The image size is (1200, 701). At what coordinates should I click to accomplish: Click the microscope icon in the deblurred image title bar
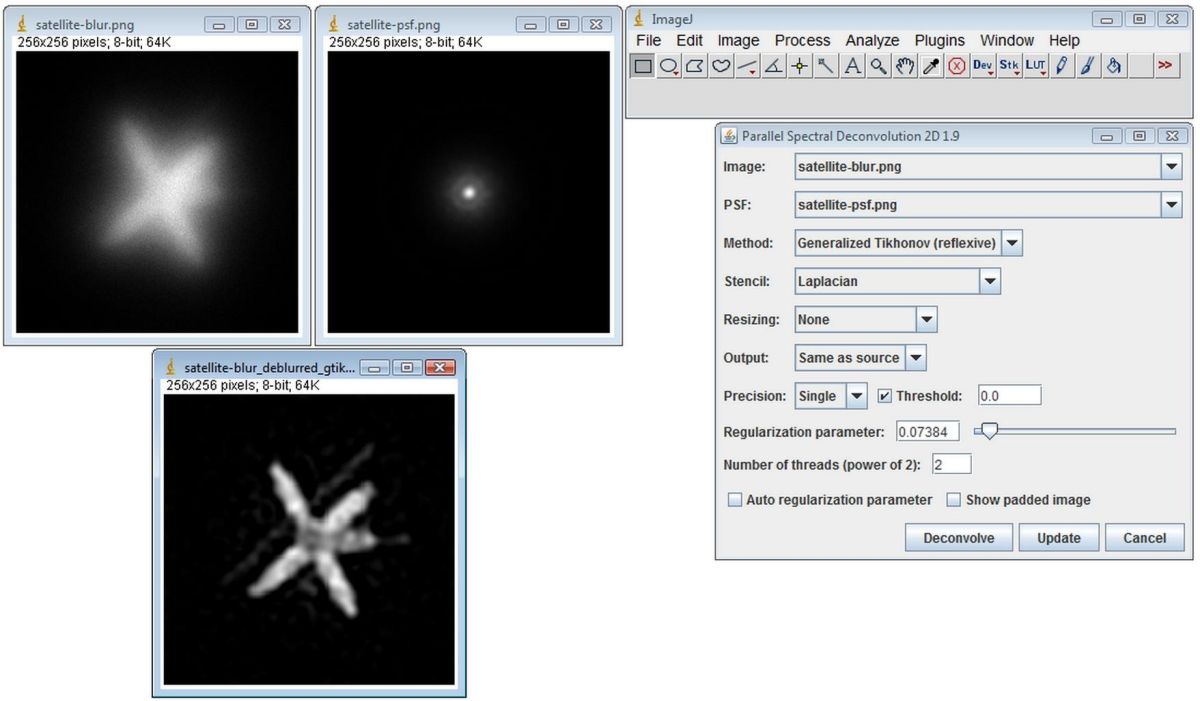click(171, 367)
